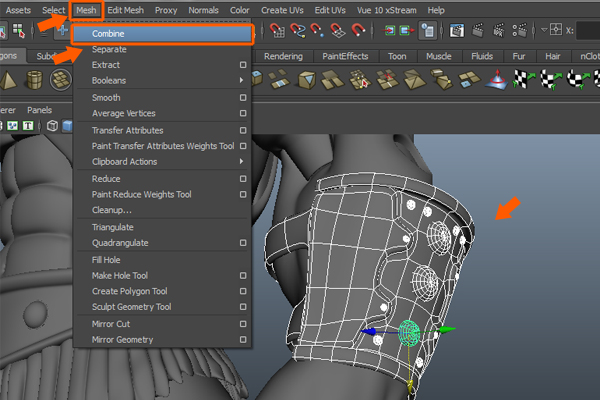Click the first checkered UV mapping shelf icon
600x400 pixels.
click(x=520, y=80)
